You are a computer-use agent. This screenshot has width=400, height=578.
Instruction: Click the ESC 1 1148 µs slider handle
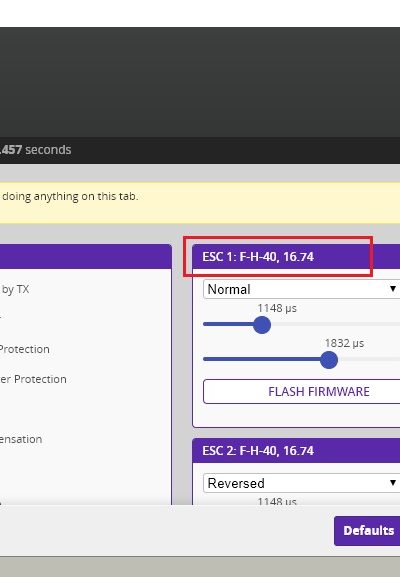point(262,325)
